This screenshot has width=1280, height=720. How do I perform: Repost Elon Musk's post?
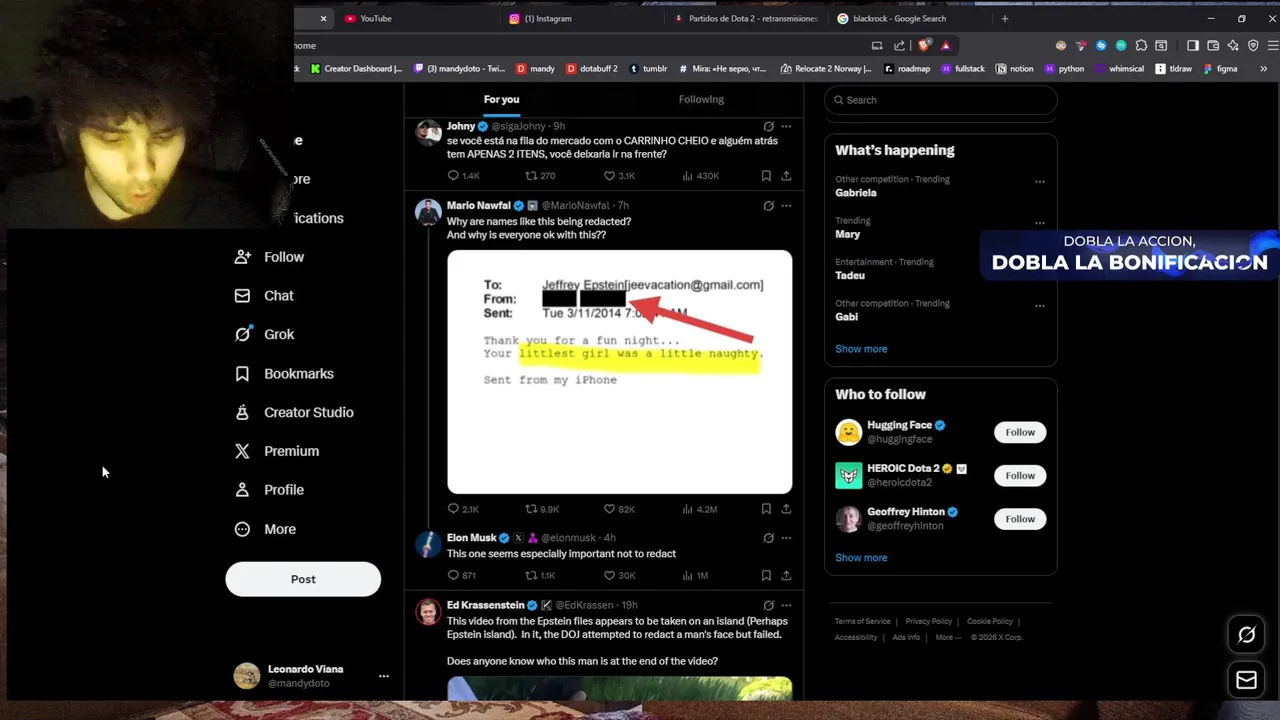pyautogui.click(x=540, y=575)
